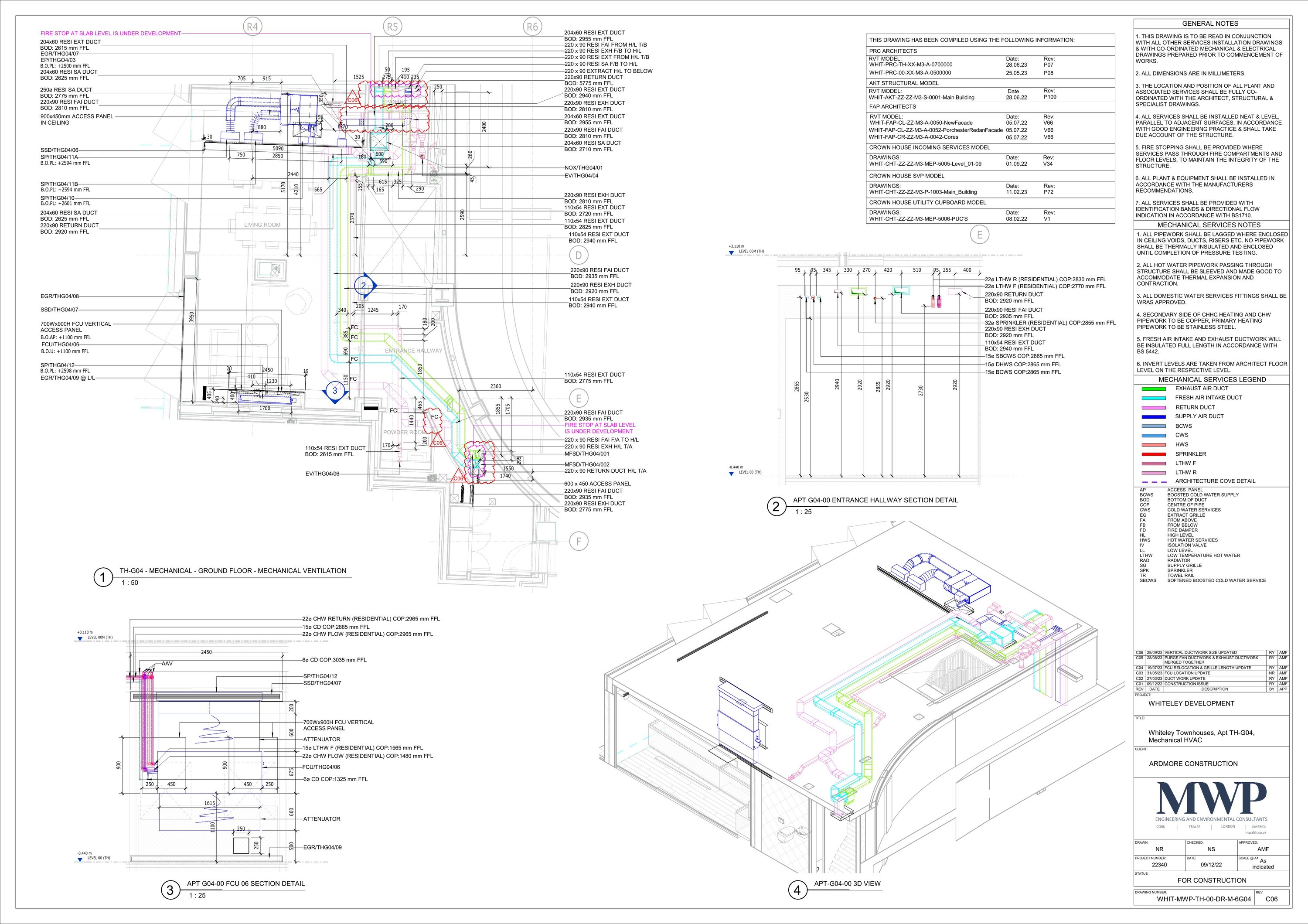Click the +3.110 m level marker in section 2
Image resolution: width=1308 pixels, height=924 pixels.
(732, 251)
